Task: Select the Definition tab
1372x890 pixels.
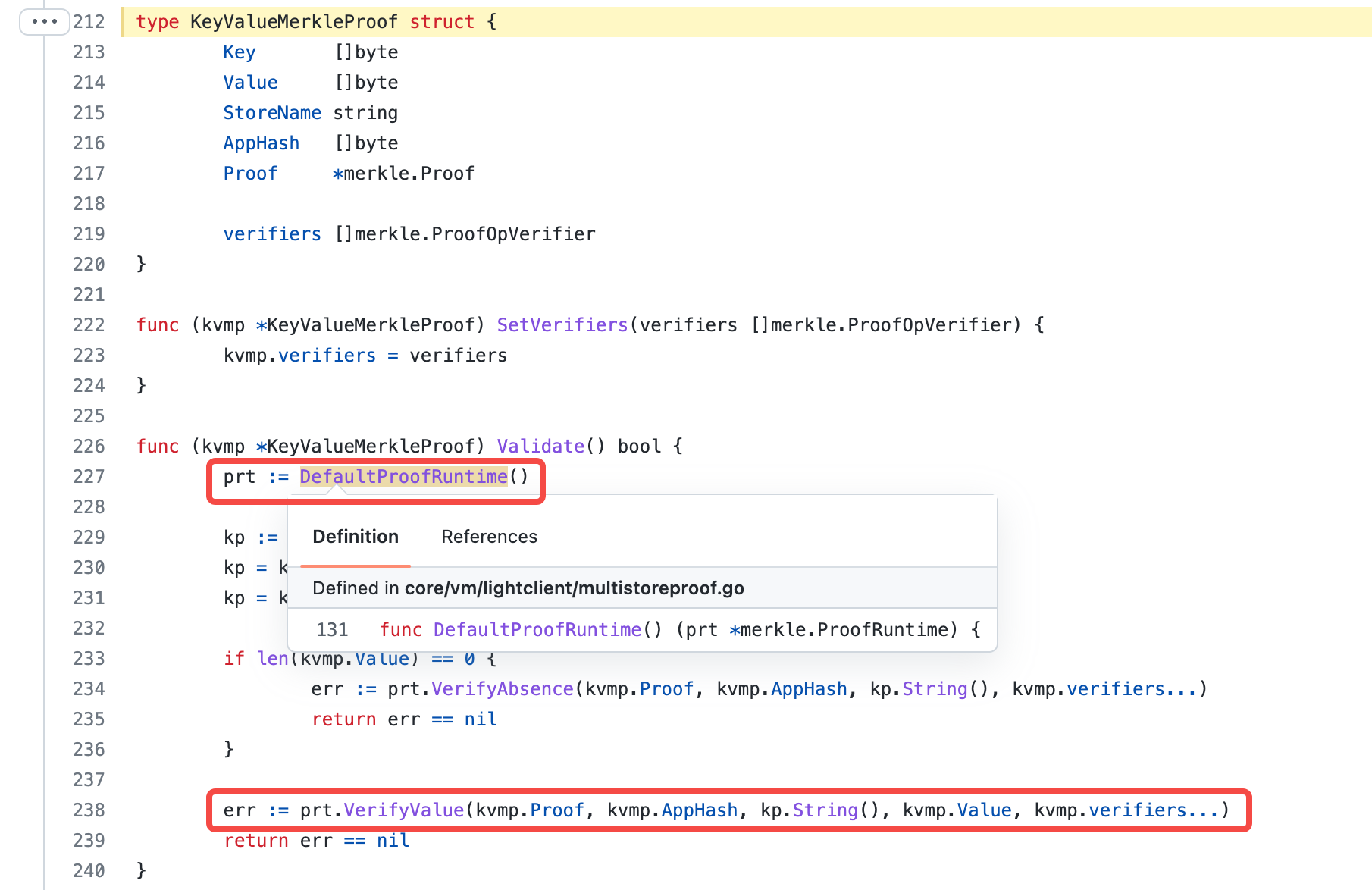Action: click(355, 537)
